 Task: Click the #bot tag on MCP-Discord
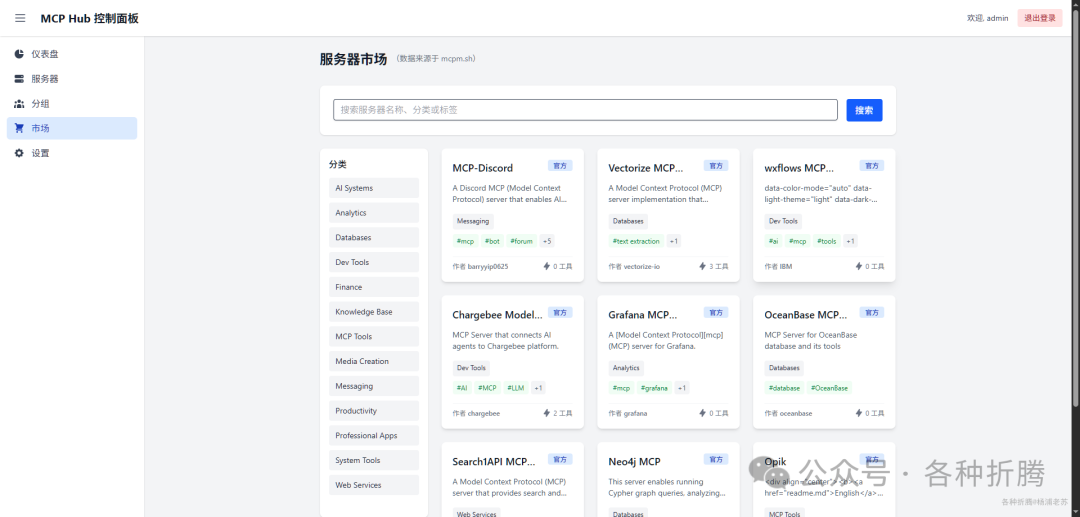492,241
